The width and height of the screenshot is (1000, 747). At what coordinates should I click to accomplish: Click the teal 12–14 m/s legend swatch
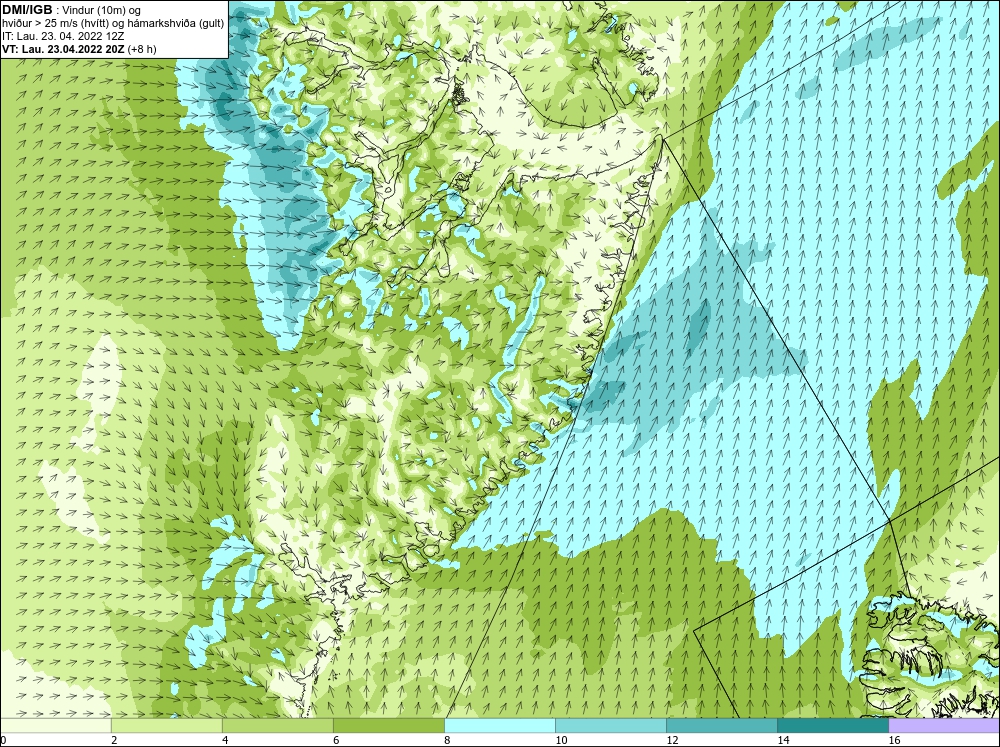tap(722, 725)
